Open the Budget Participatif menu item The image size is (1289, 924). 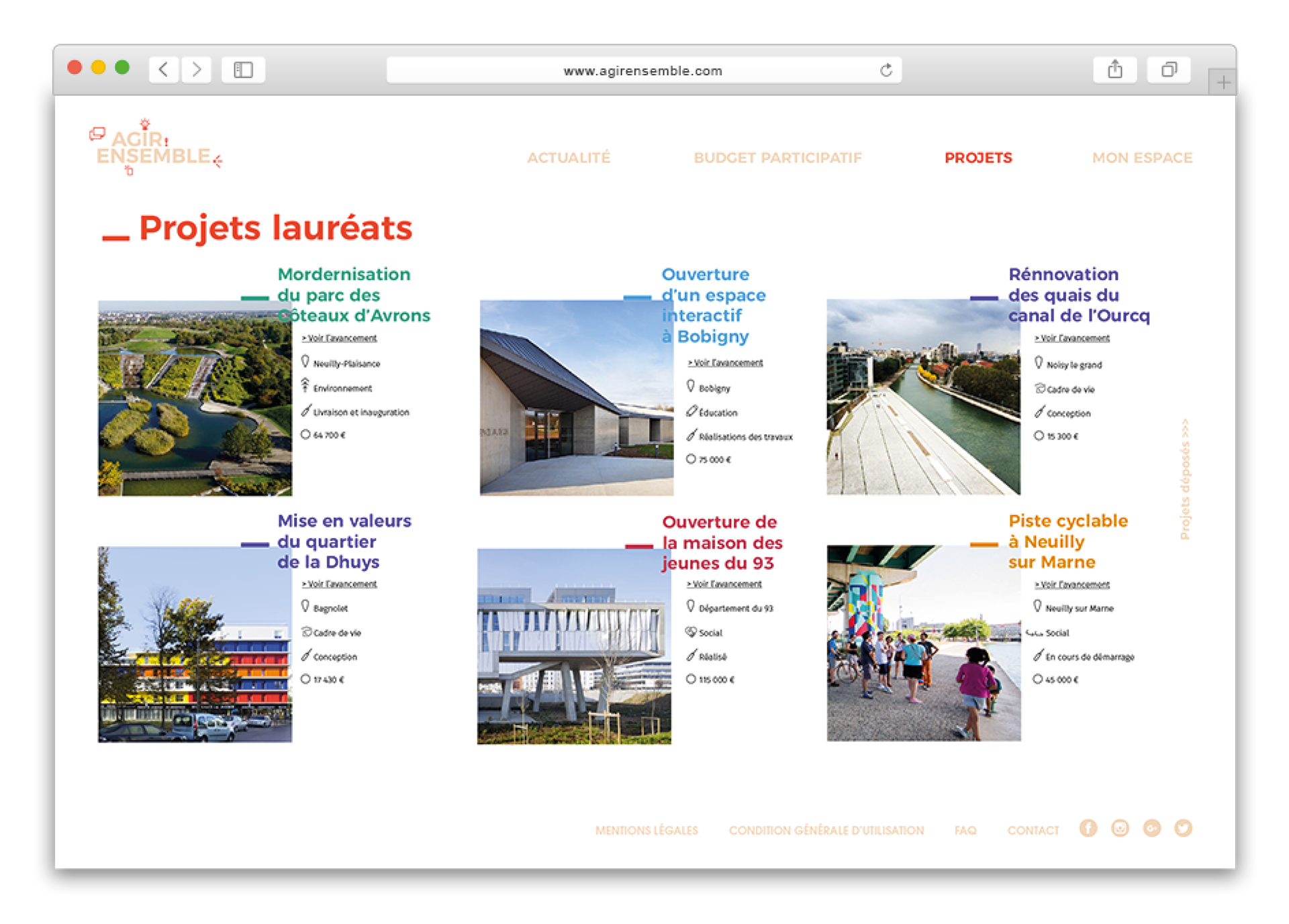pyautogui.click(x=777, y=158)
